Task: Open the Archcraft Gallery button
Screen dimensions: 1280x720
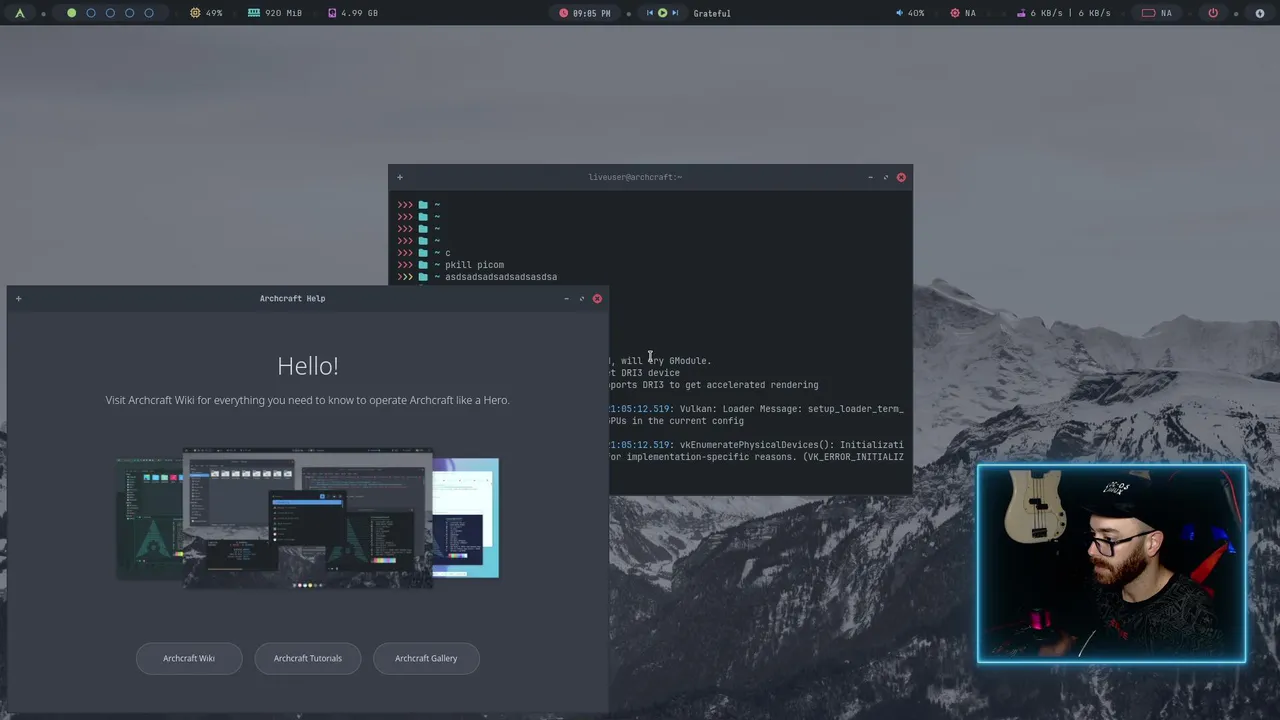Action: (426, 658)
